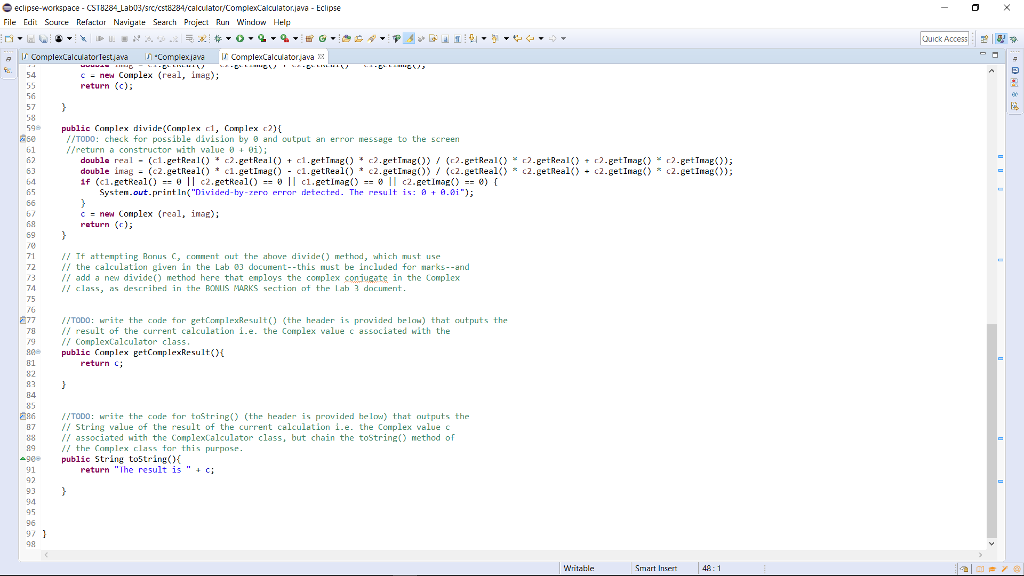1024x576 pixels.
Task: Close the ComplexCalculator.java tab
Action: click(x=321, y=57)
